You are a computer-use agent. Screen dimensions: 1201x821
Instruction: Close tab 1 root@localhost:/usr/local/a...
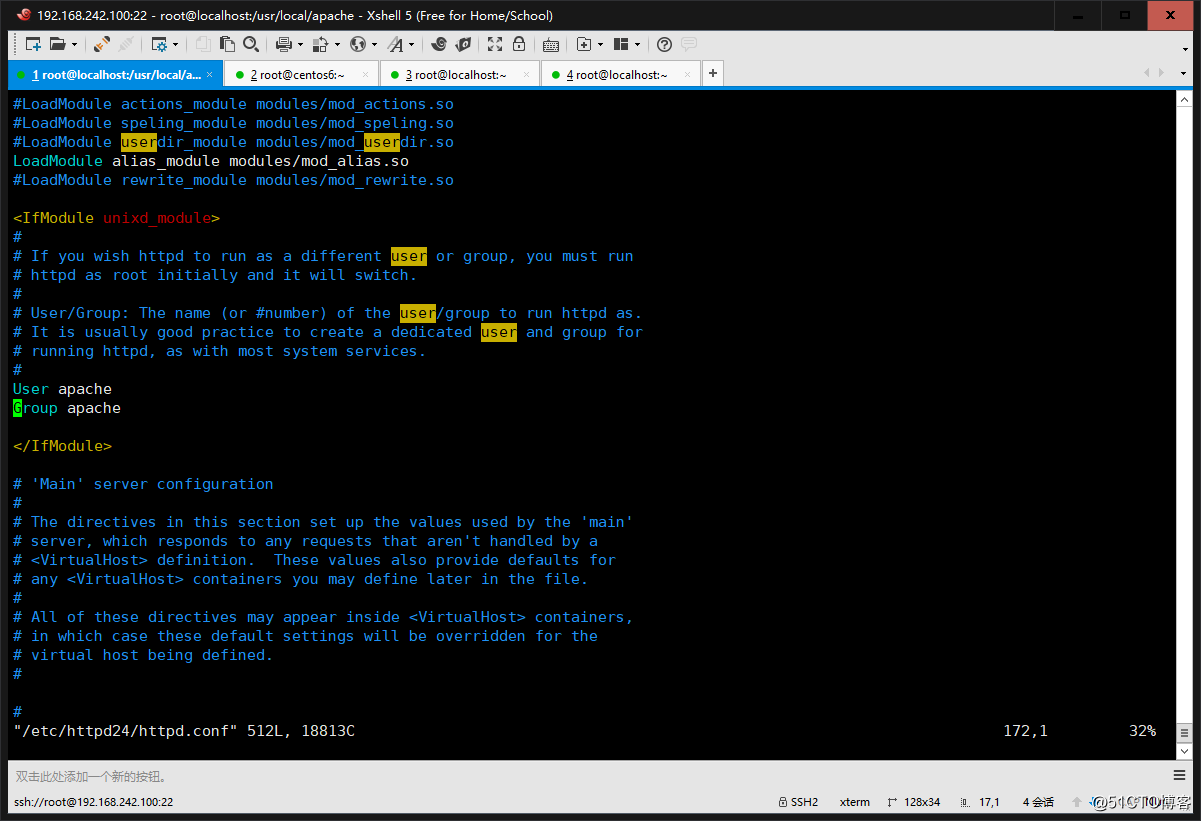click(211, 74)
